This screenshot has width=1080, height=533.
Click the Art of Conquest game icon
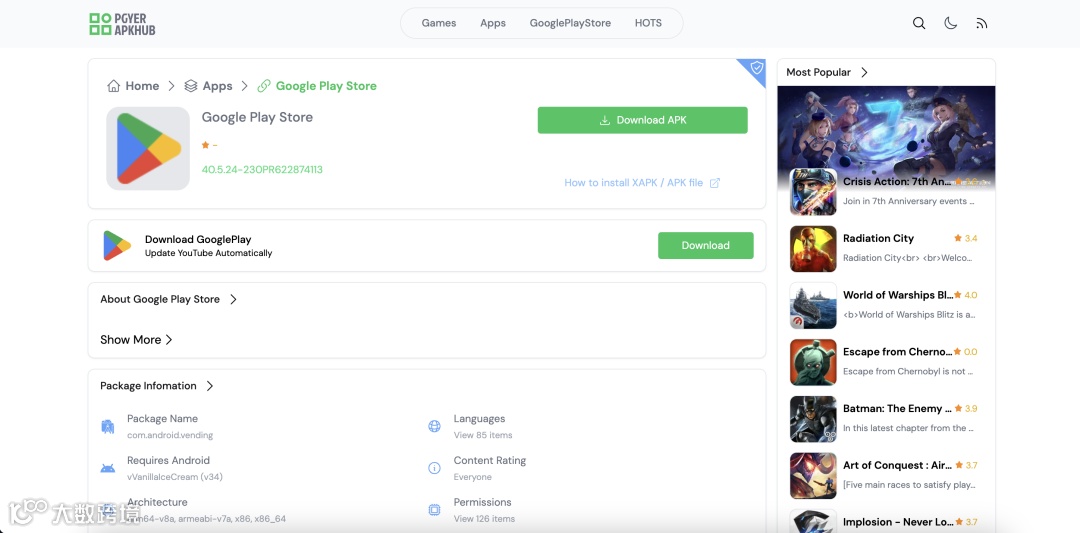click(813, 475)
